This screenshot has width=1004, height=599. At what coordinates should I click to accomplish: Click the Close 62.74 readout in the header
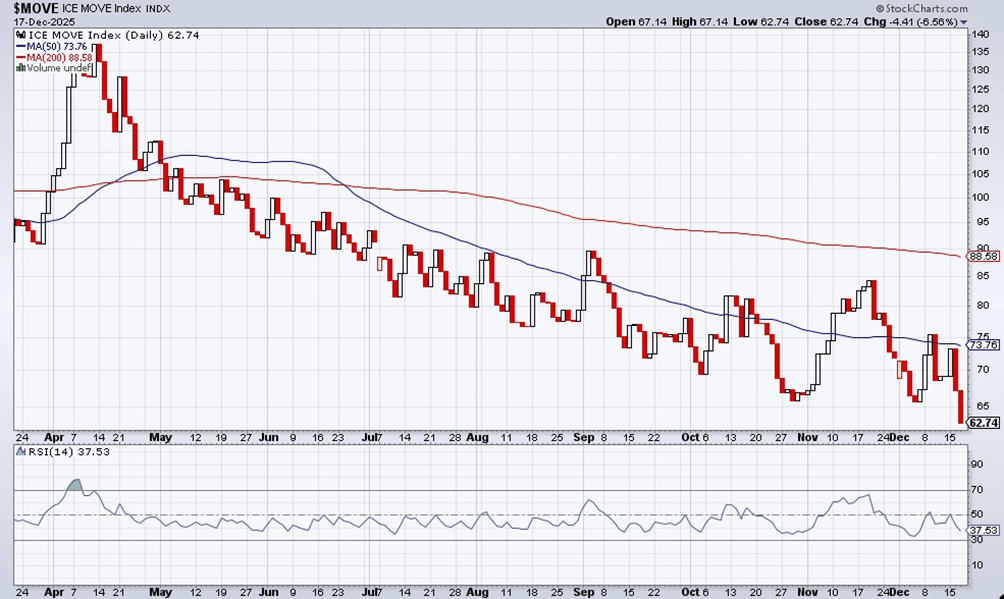(826, 22)
